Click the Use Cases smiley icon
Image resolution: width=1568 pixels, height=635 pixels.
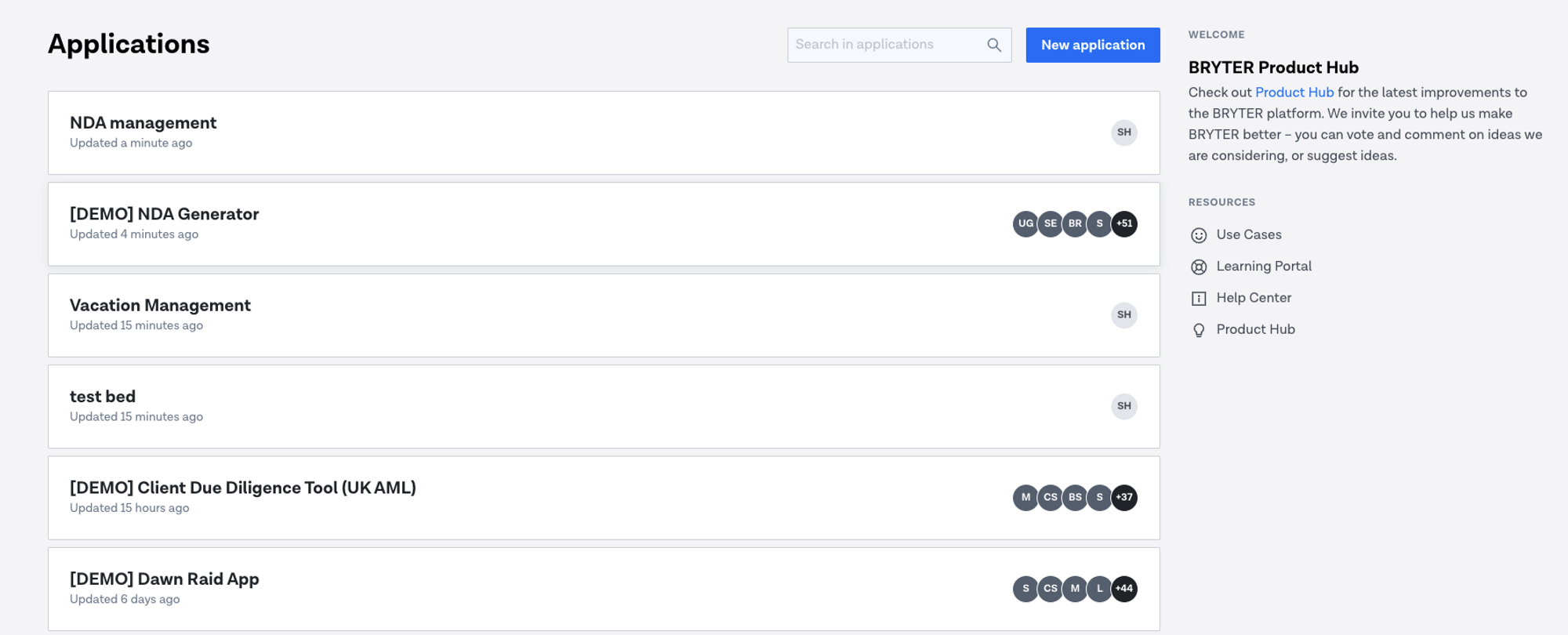pyautogui.click(x=1198, y=235)
